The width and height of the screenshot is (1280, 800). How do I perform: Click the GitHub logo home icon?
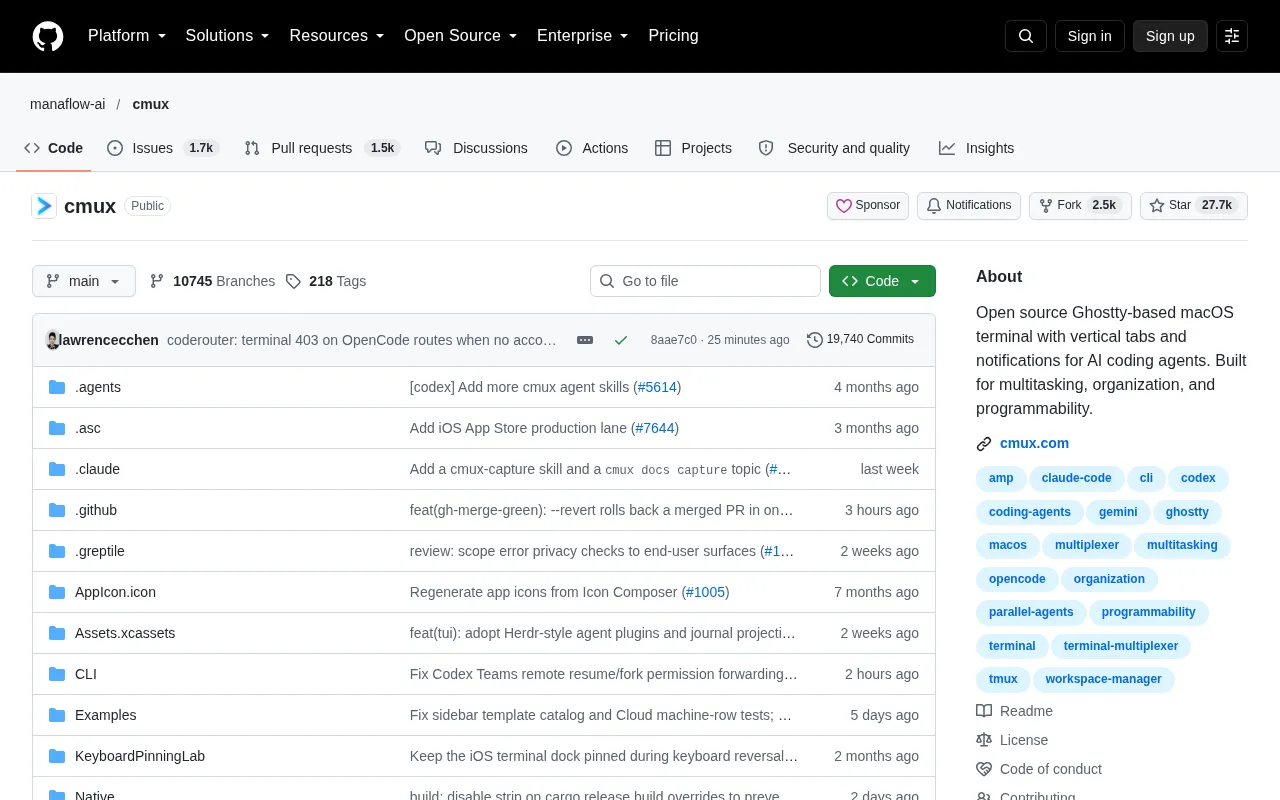pyautogui.click(x=48, y=36)
